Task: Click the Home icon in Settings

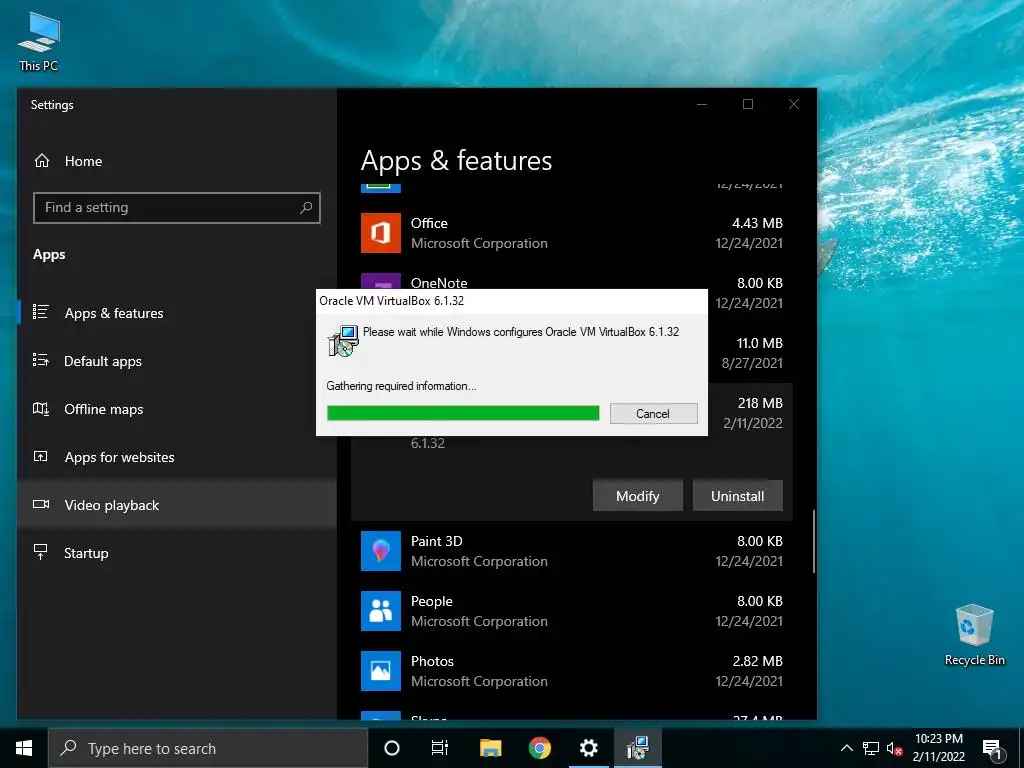Action: tap(42, 161)
